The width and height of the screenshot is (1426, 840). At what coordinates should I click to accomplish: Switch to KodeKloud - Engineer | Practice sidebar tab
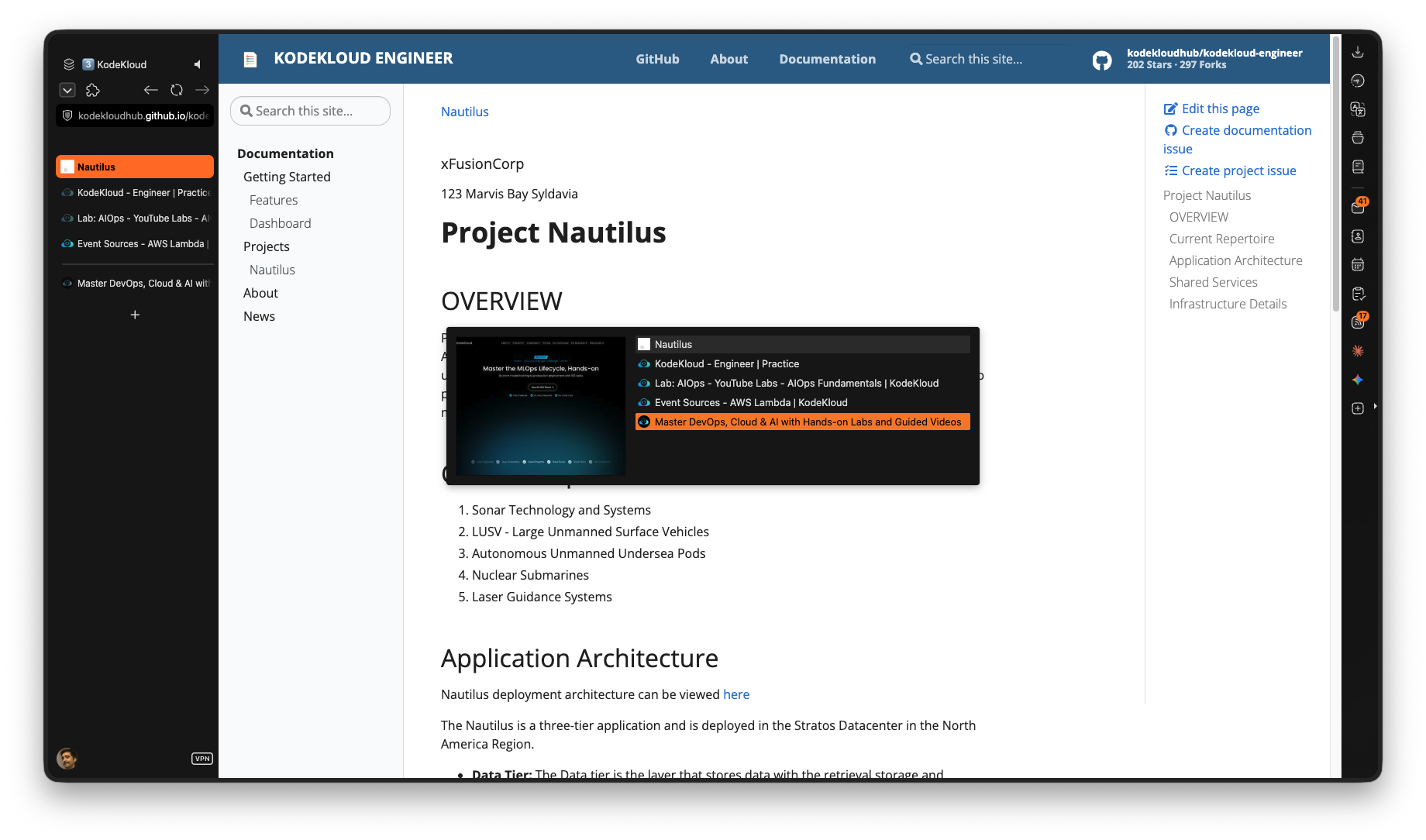135,193
